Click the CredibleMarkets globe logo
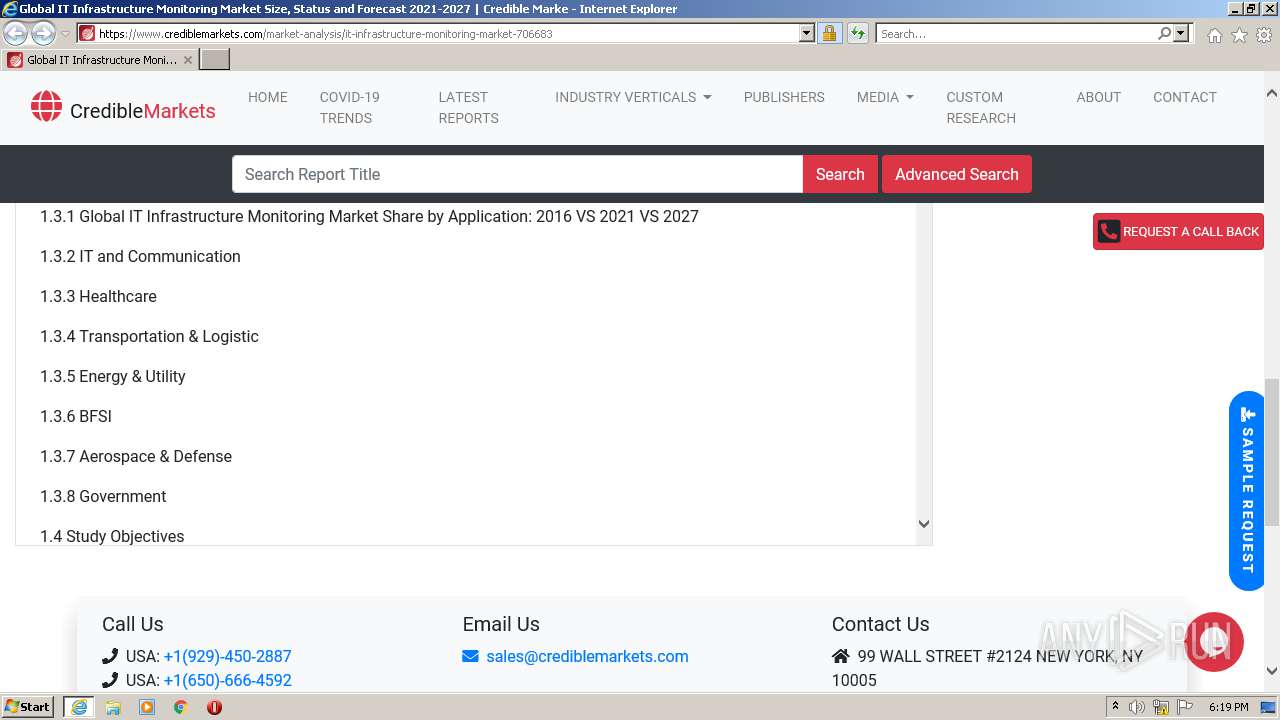 (46, 106)
